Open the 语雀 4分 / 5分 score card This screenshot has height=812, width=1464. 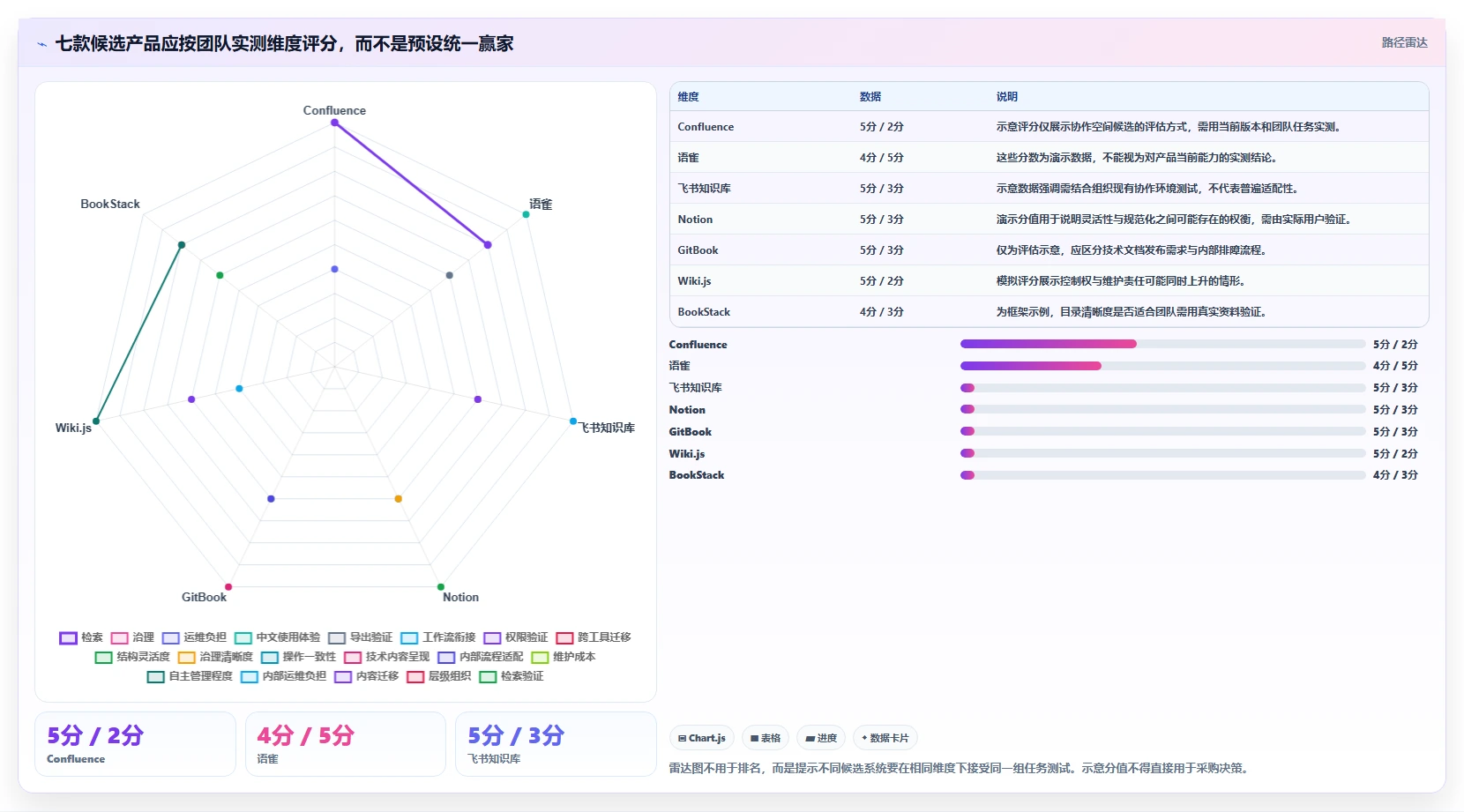346,744
